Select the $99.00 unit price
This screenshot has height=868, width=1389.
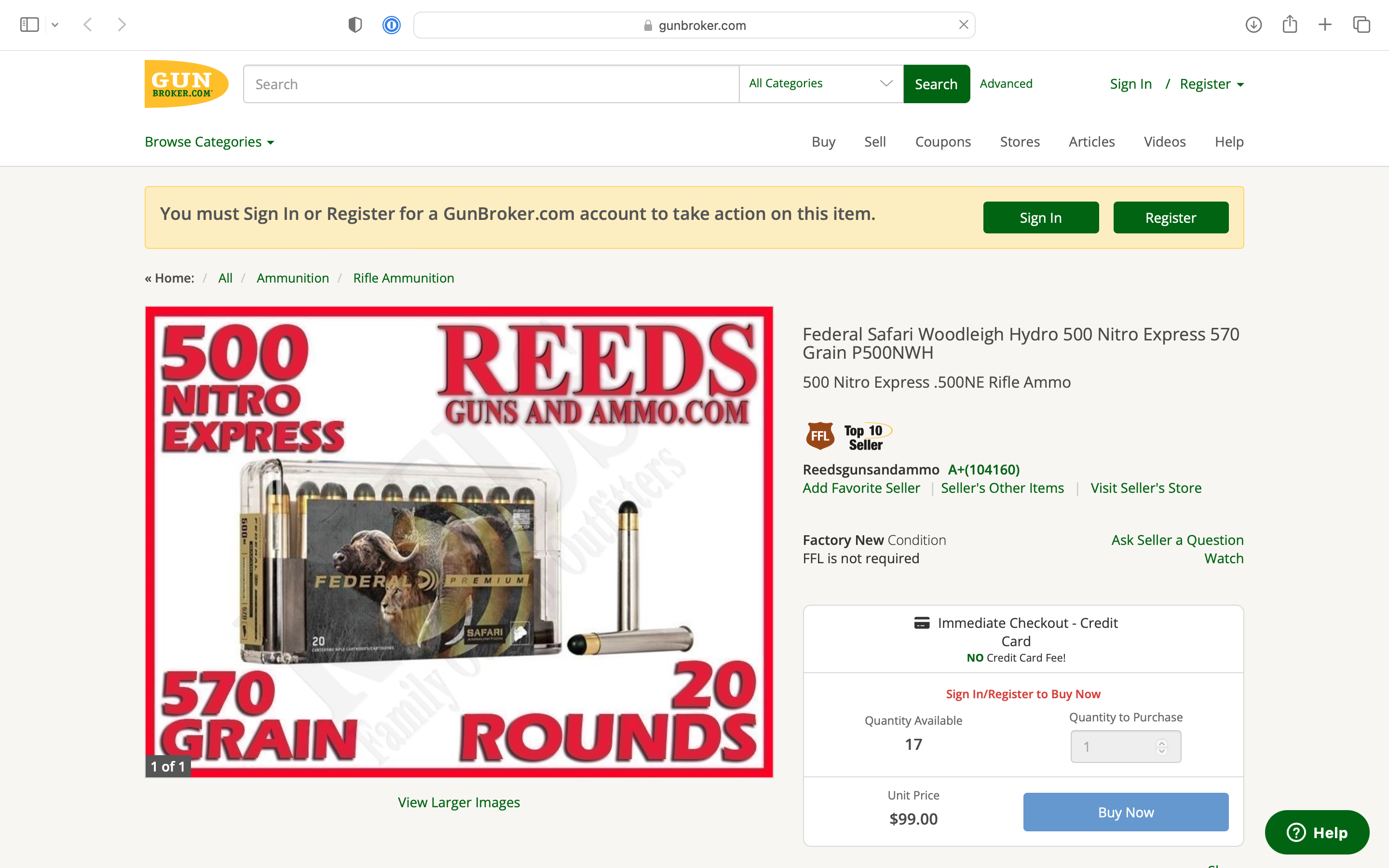(913, 819)
